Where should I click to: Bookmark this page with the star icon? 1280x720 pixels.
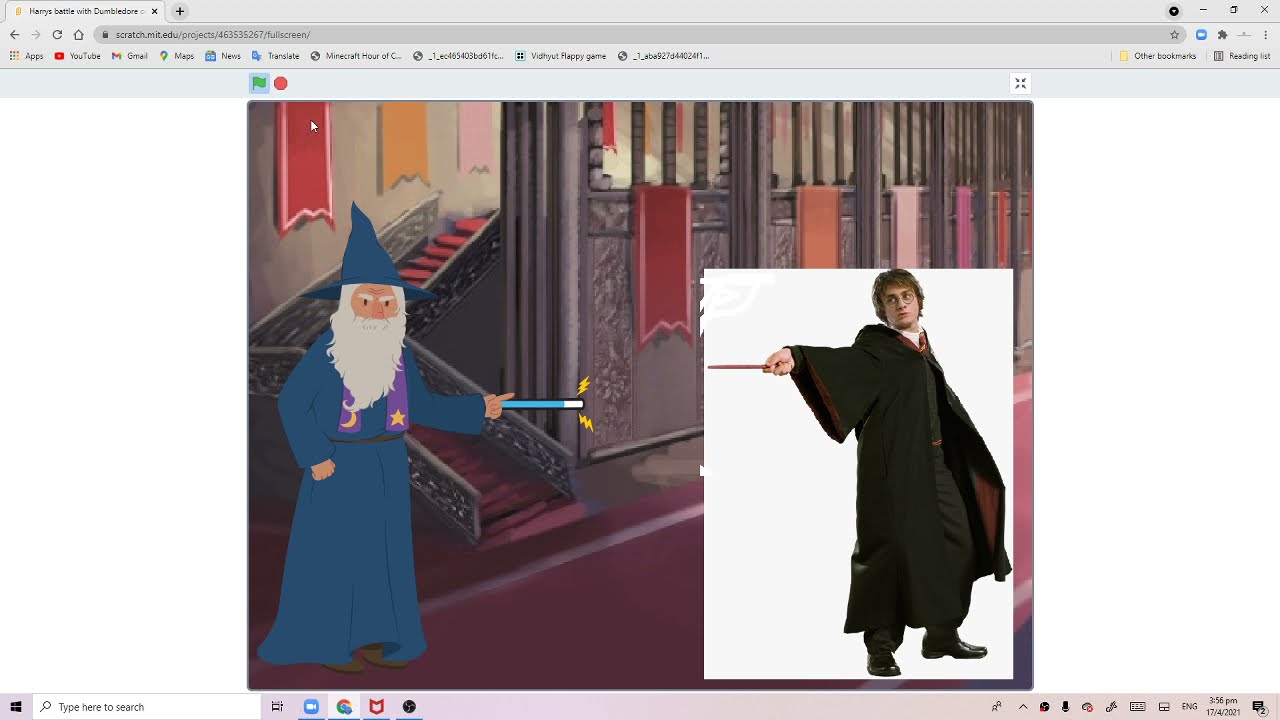(x=1175, y=34)
